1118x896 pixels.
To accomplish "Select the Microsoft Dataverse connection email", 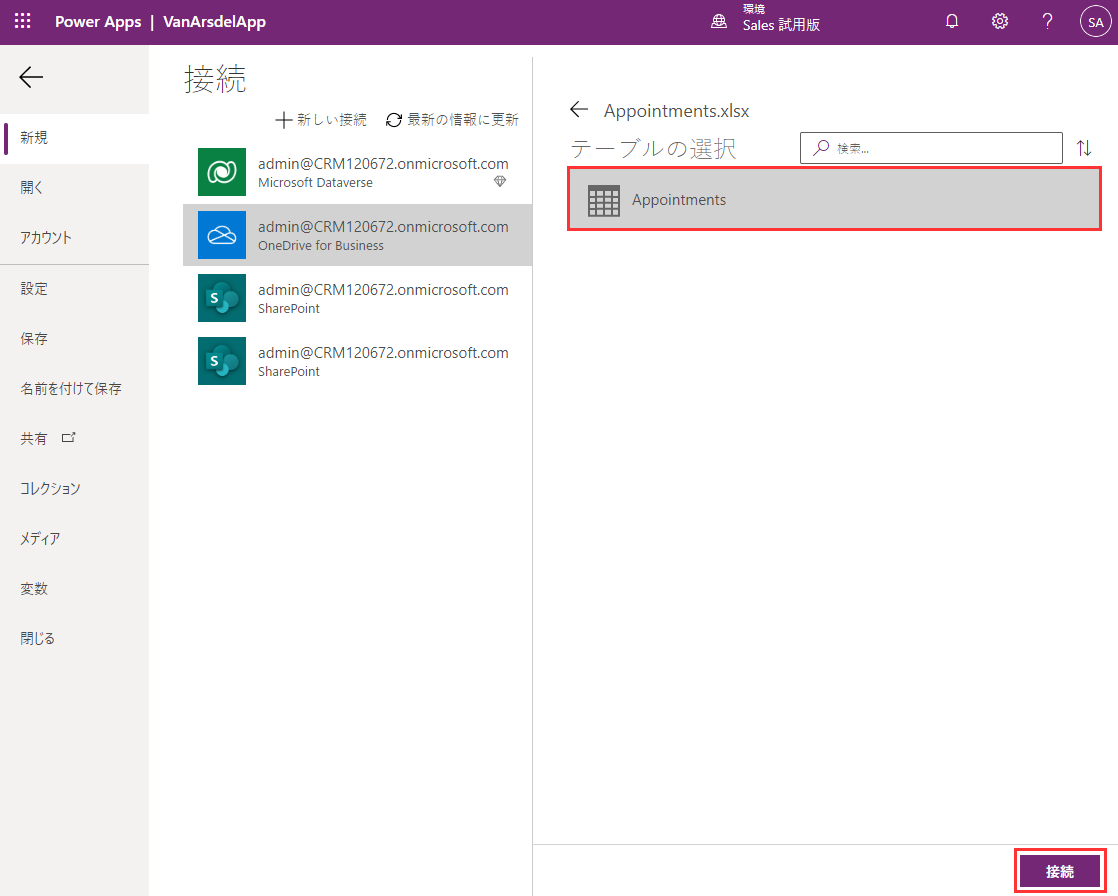I will tap(383, 164).
